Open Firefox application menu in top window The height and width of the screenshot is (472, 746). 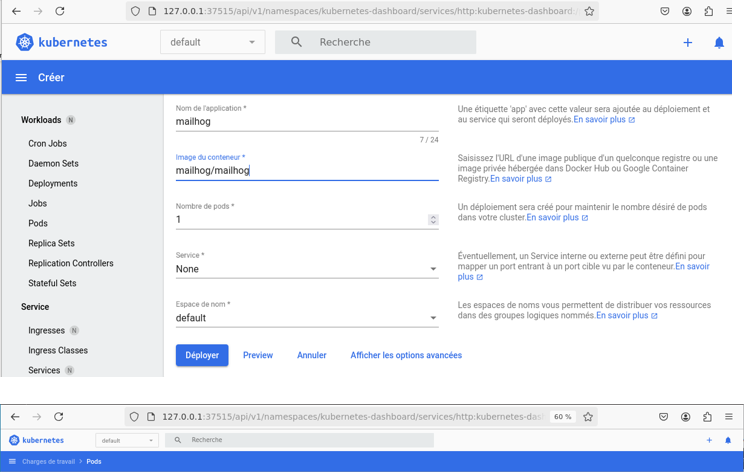pyautogui.click(x=730, y=11)
